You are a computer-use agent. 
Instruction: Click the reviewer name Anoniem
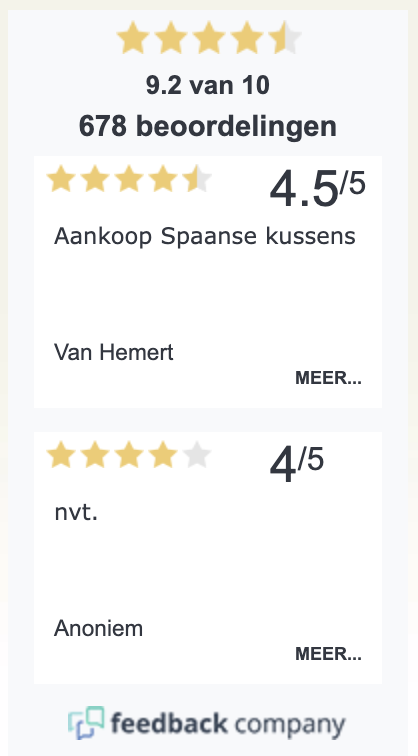[x=98, y=629]
